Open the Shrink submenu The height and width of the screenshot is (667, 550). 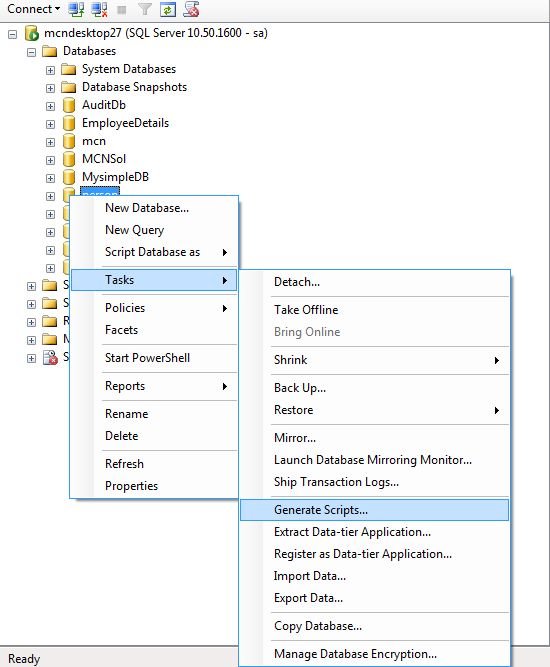click(374, 360)
